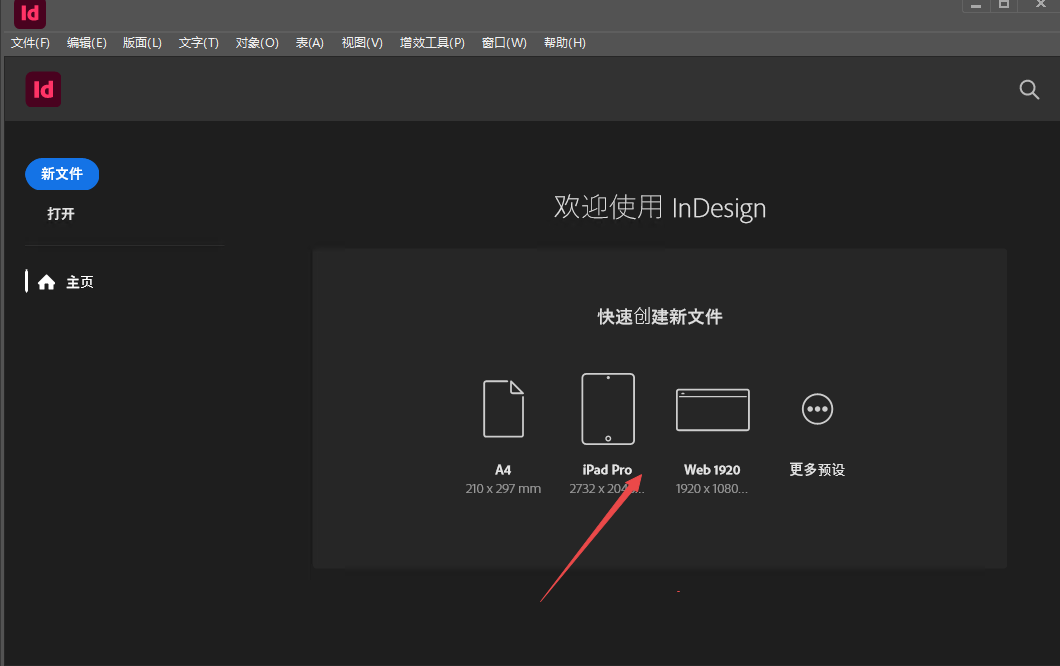Open more presets via the ellipsis icon
The height and width of the screenshot is (666, 1060).
point(817,409)
